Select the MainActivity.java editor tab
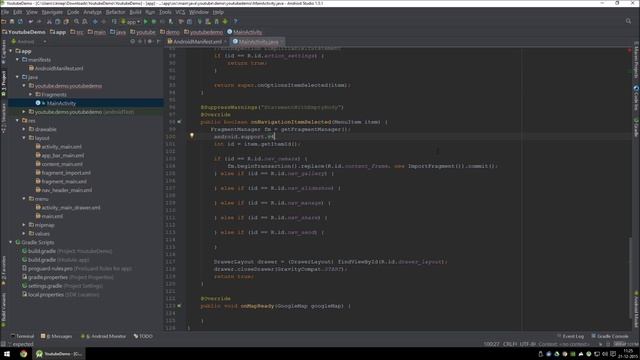 [x=258, y=42]
